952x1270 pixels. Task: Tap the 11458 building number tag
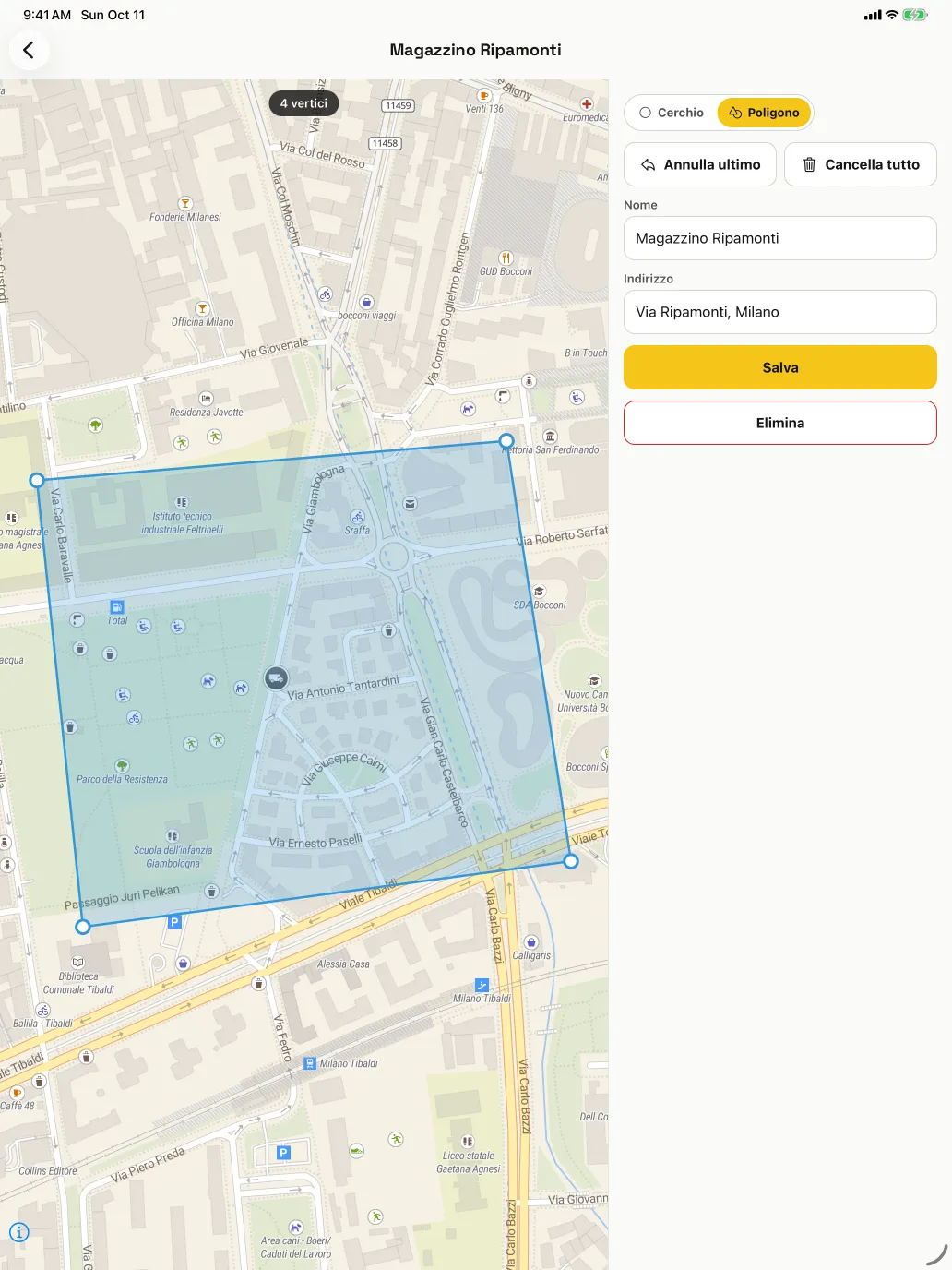385,143
